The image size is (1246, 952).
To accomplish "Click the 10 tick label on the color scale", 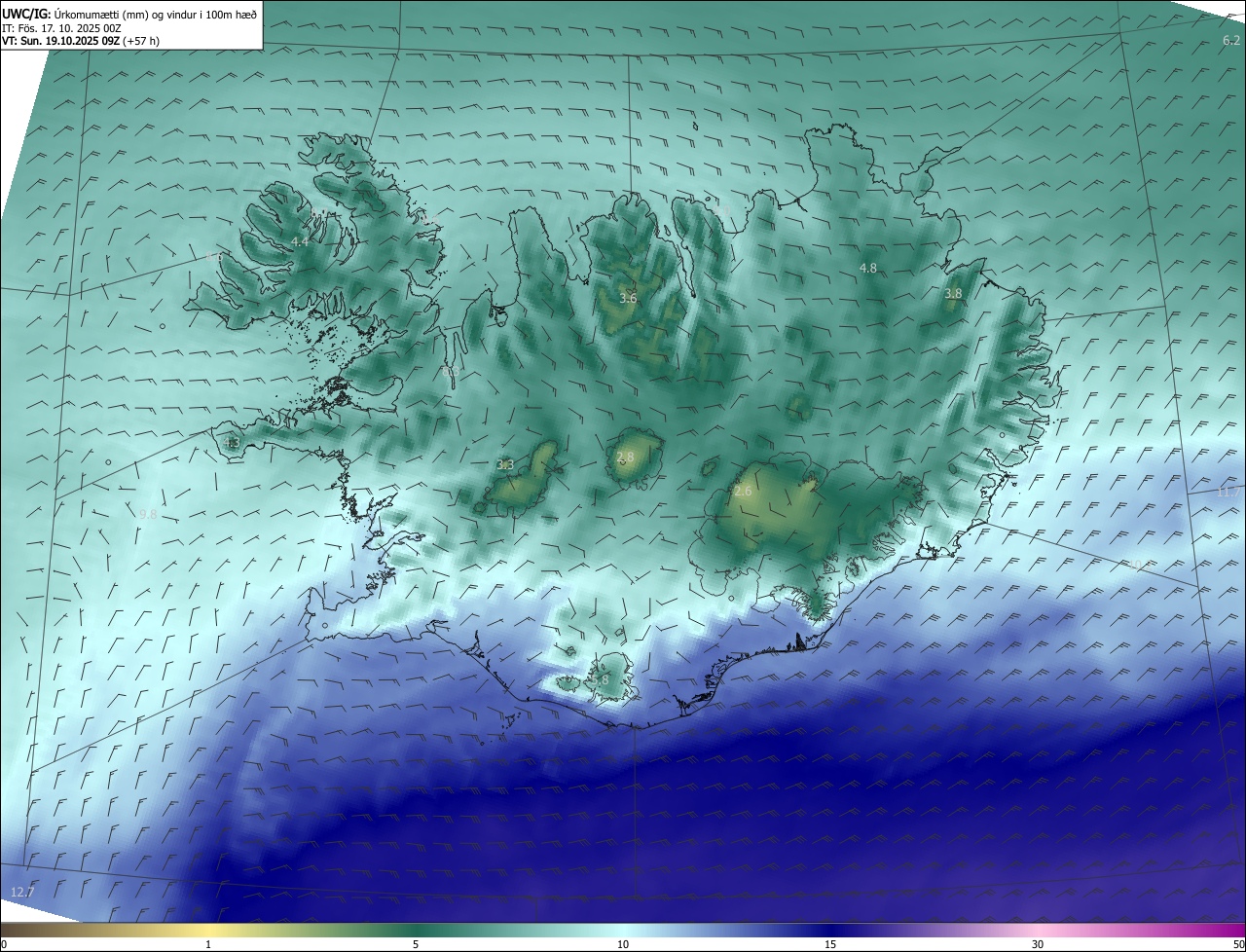I will pos(623,944).
